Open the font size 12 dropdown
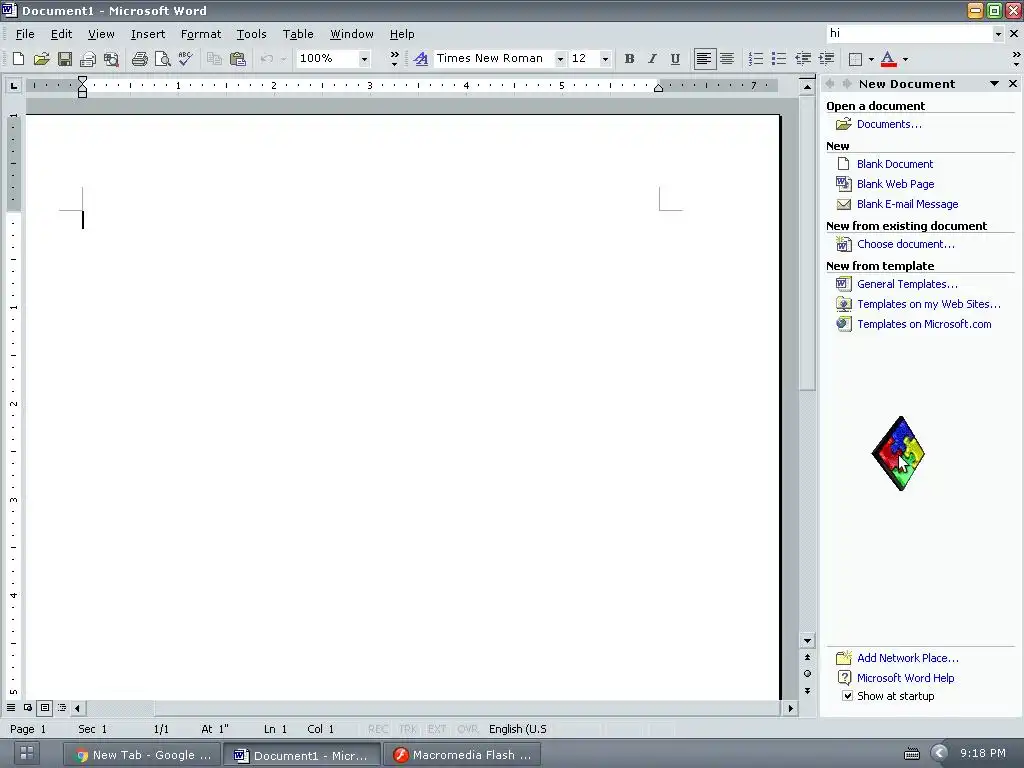1024x768 pixels. [x=605, y=59]
